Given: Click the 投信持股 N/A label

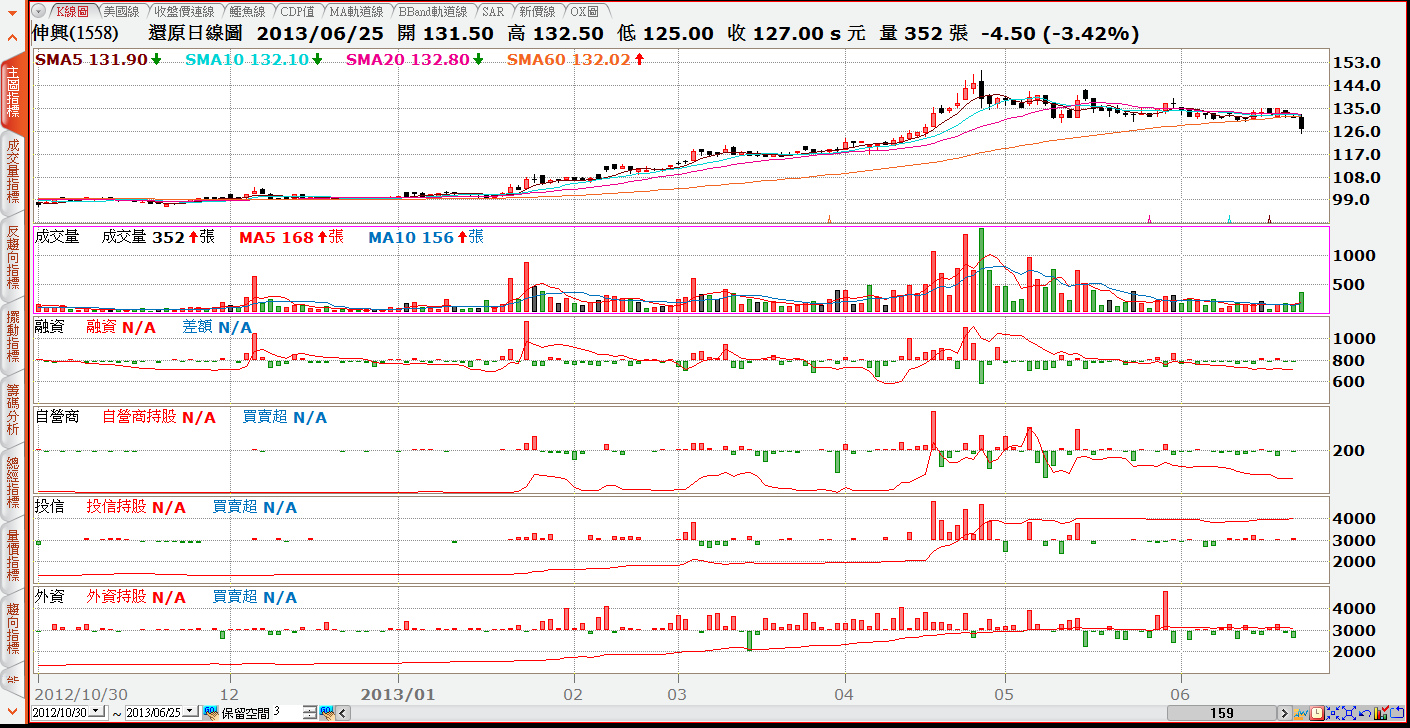Looking at the screenshot, I should [136, 507].
